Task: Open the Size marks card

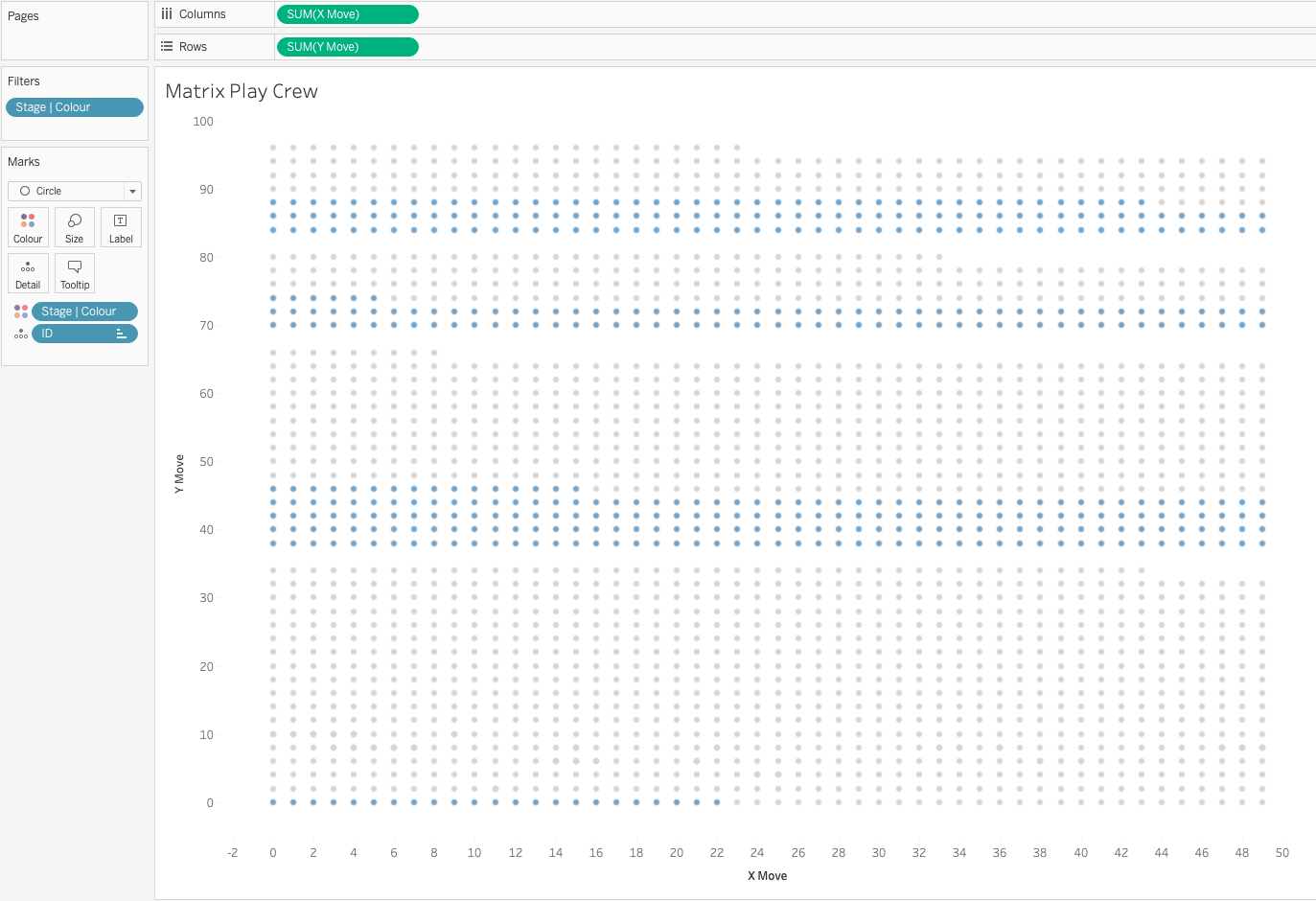Action: coord(74,227)
